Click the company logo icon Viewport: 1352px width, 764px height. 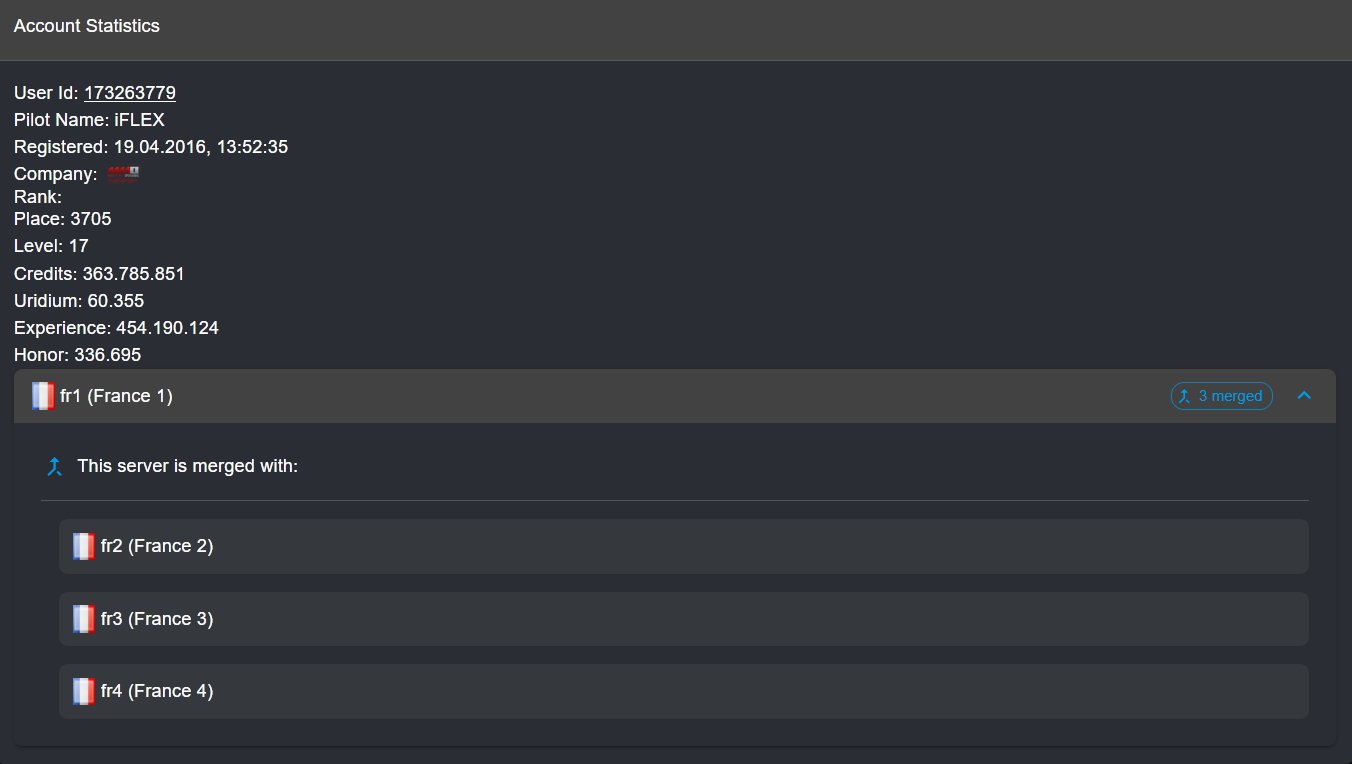[x=123, y=174]
